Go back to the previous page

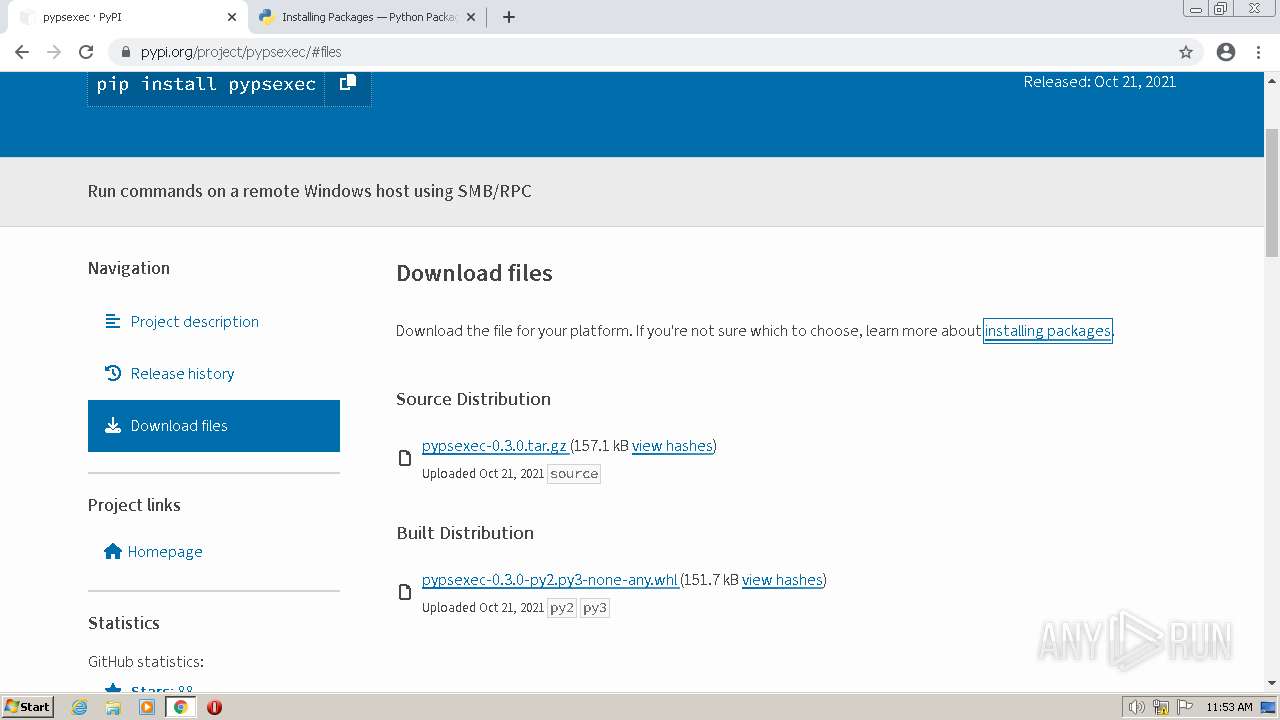pos(22,52)
